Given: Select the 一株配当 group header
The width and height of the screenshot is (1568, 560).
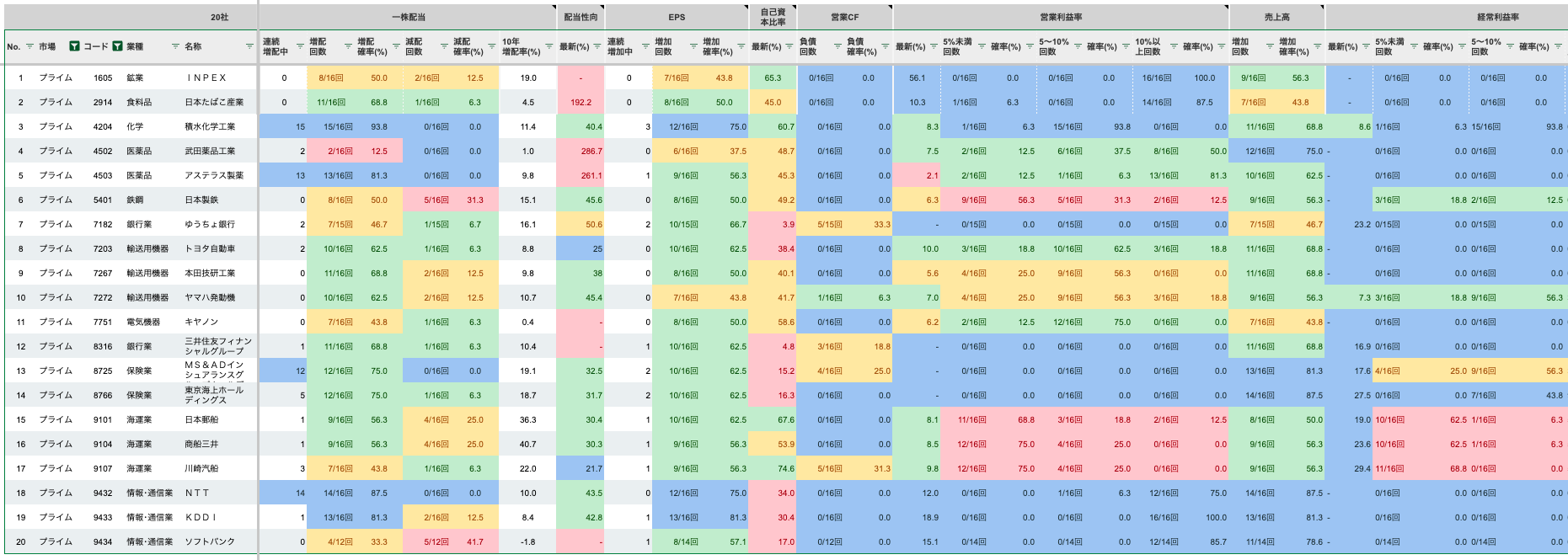Looking at the screenshot, I should [408, 17].
